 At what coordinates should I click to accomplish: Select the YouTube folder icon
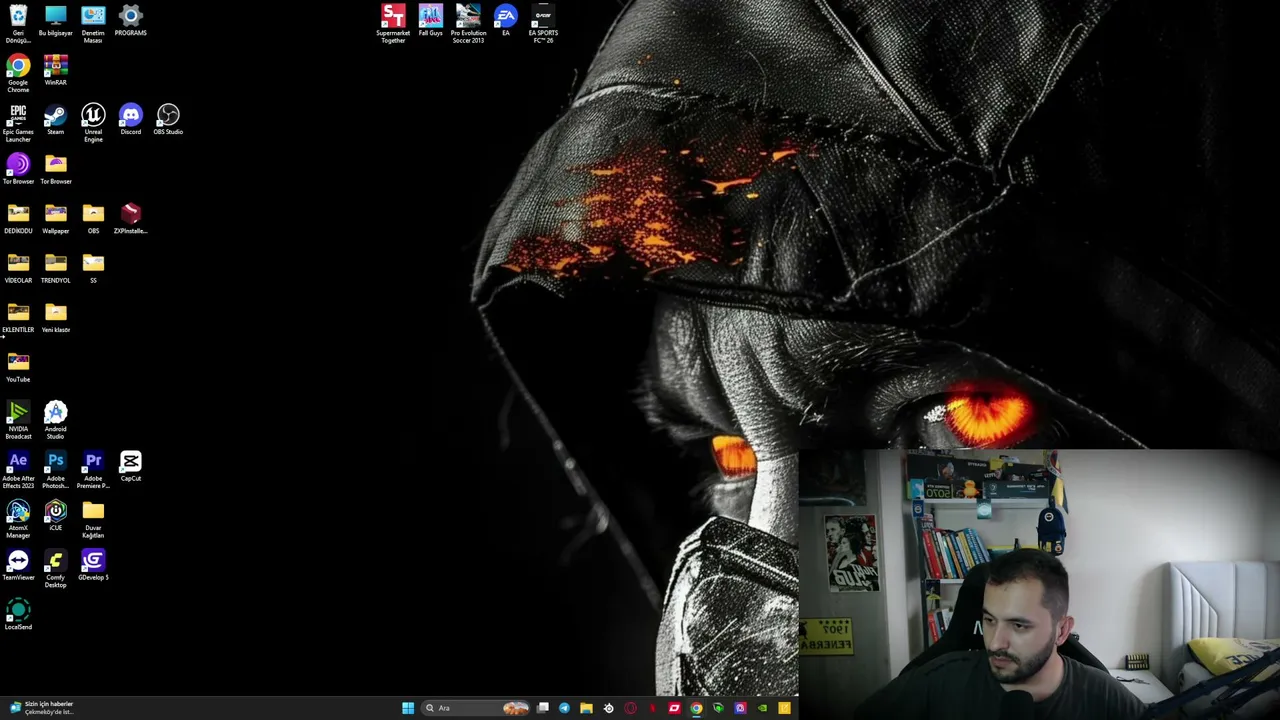[x=18, y=367]
